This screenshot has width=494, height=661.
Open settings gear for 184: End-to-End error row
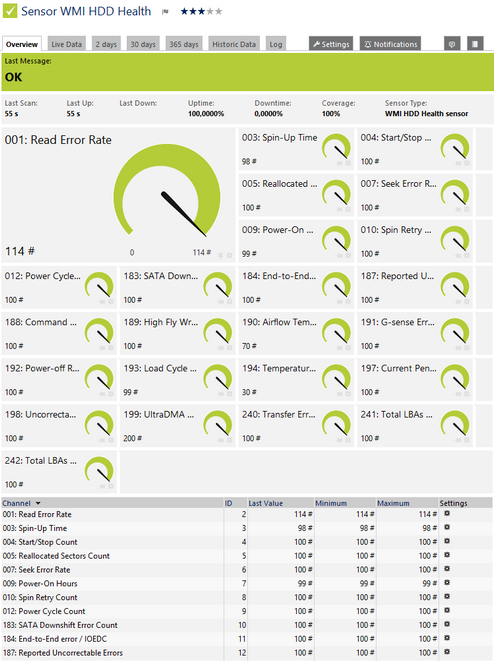[447, 638]
